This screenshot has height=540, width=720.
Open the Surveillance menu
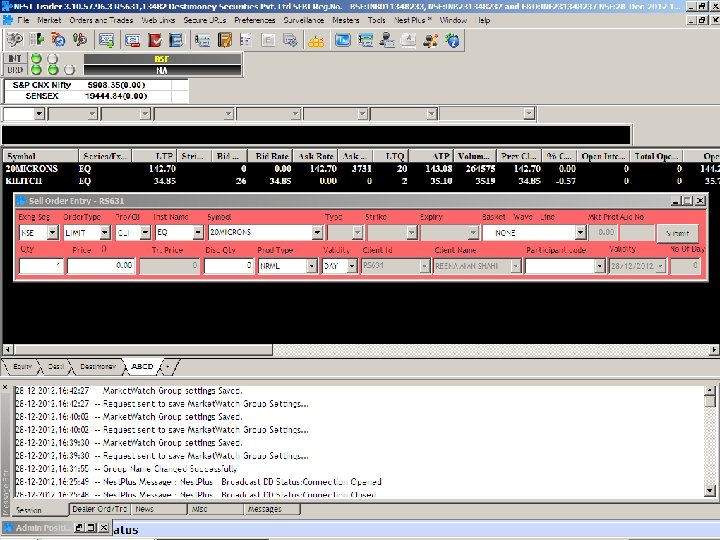coord(304,20)
